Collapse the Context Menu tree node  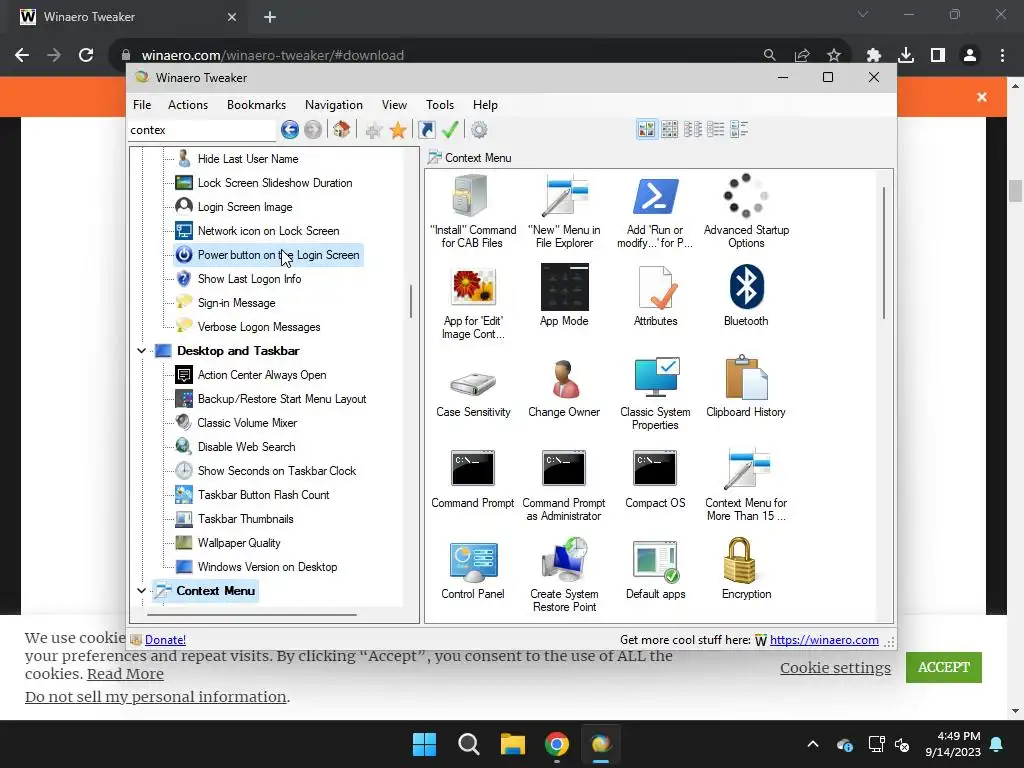[141, 590]
